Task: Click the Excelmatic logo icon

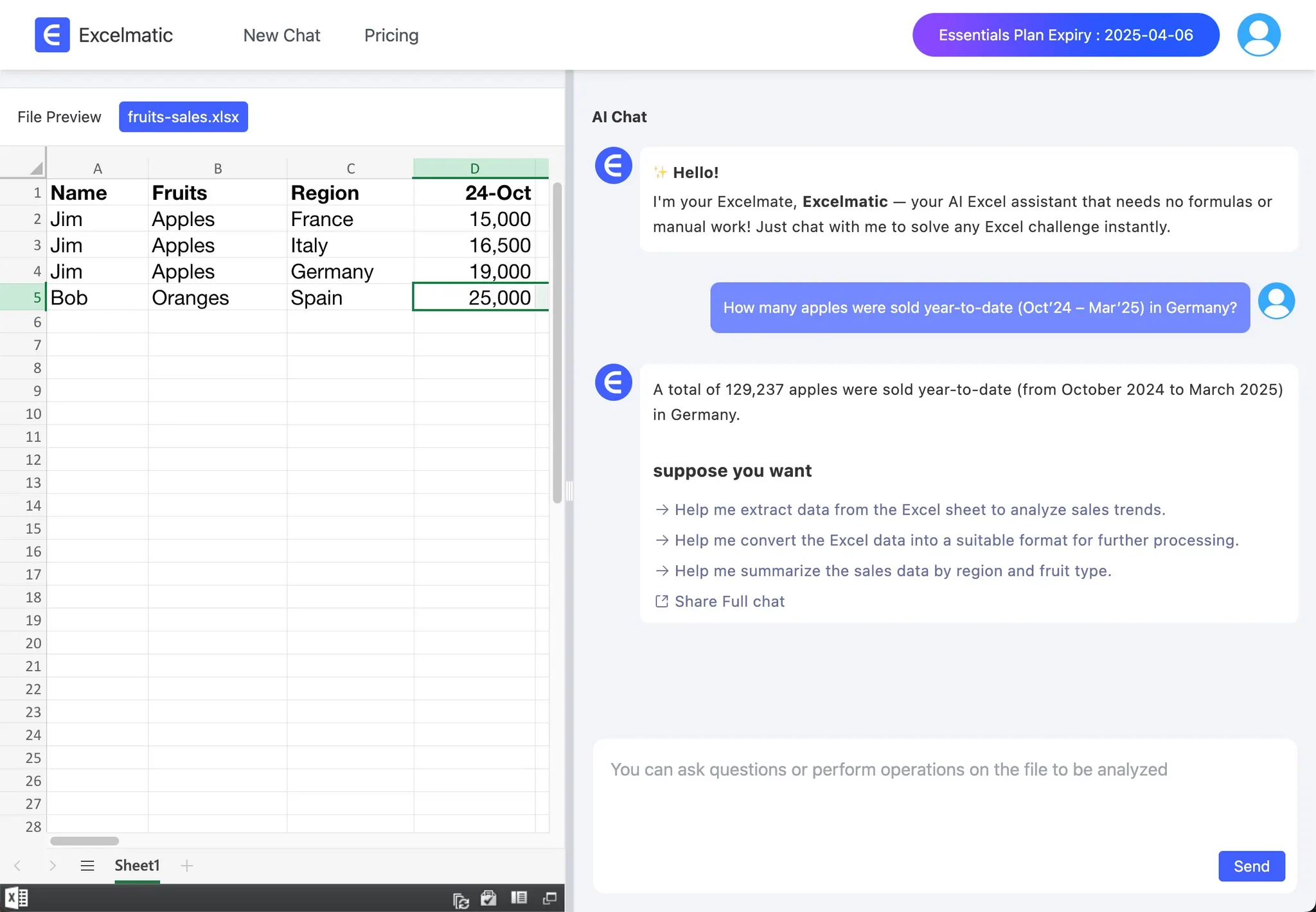Action: 52,35
